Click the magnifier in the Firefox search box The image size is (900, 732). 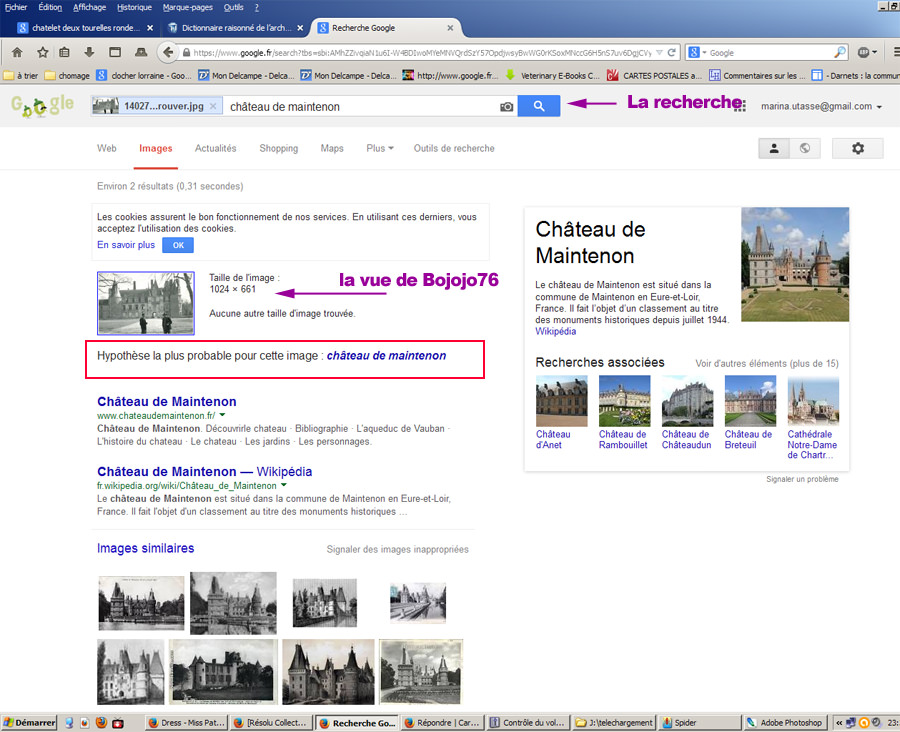[840, 52]
